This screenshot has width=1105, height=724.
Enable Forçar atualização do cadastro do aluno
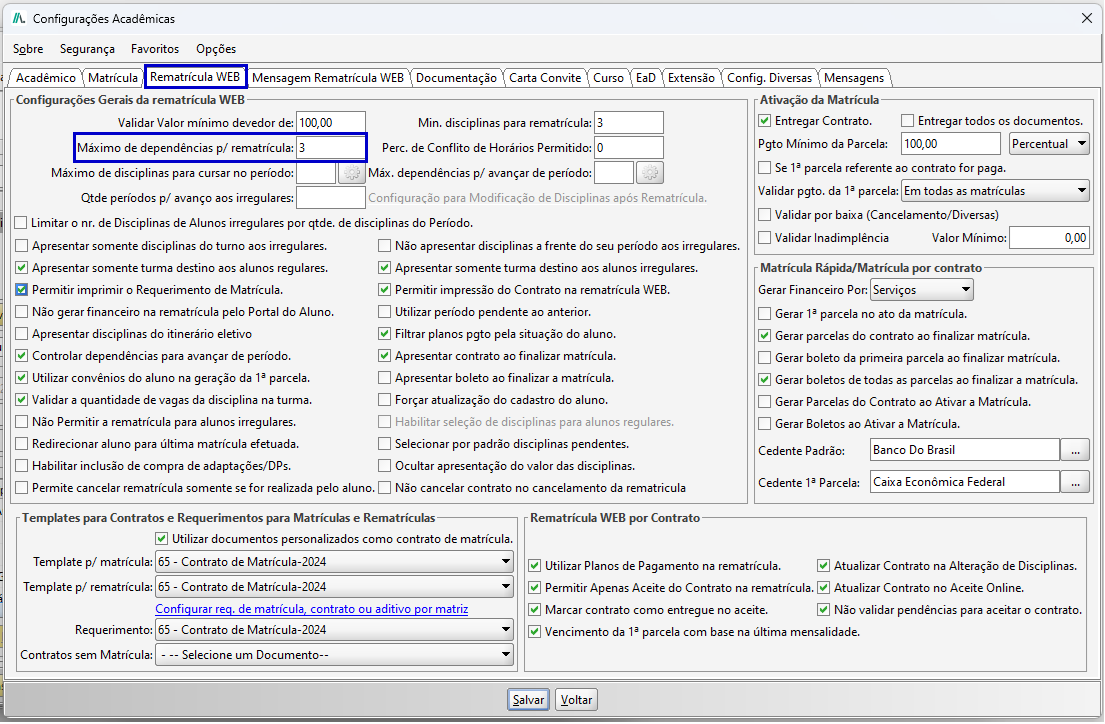pyautogui.click(x=385, y=400)
